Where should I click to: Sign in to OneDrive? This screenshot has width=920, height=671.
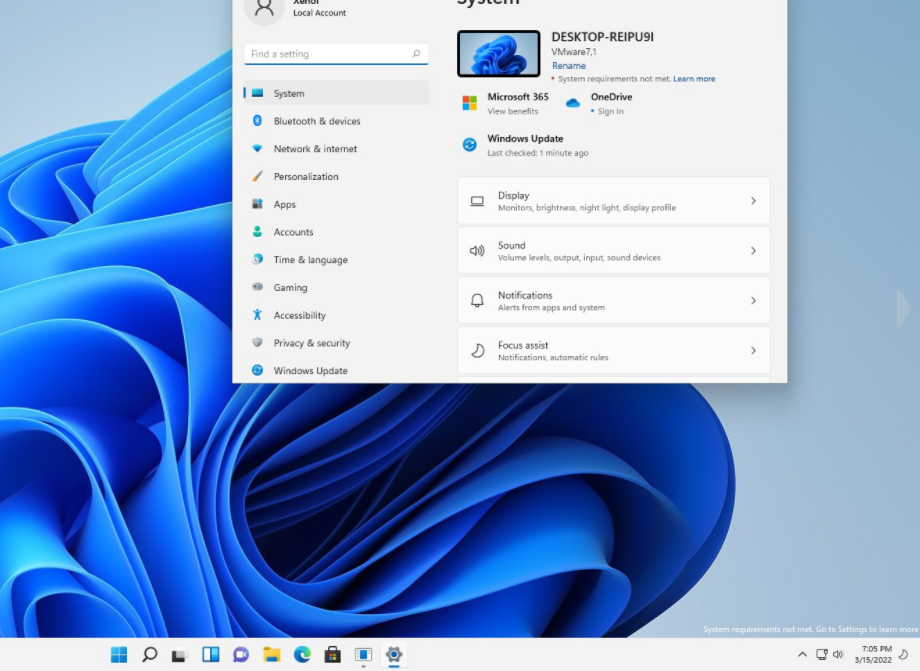tap(610, 111)
